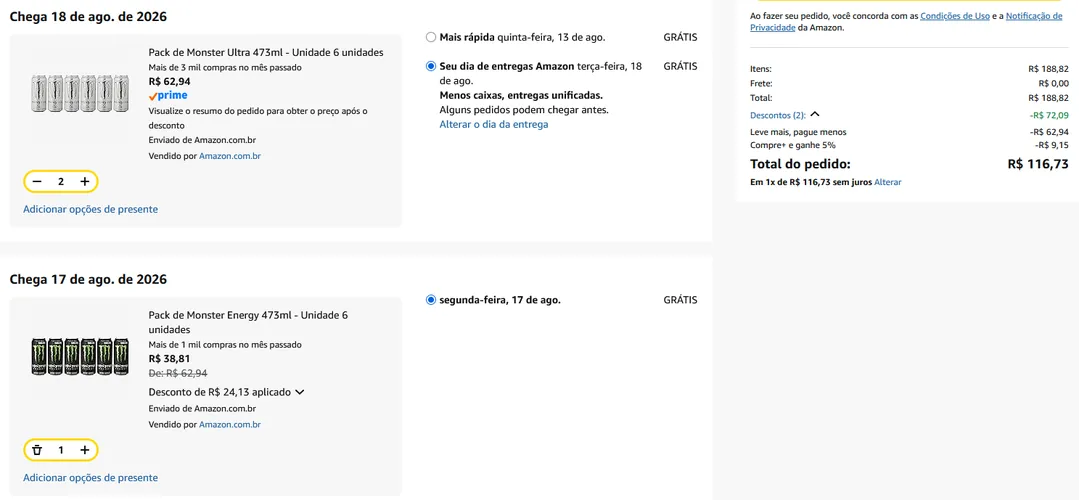This screenshot has width=1079, height=500.
Task: Open the Notificação de Privacidade link
Action: point(1034,16)
